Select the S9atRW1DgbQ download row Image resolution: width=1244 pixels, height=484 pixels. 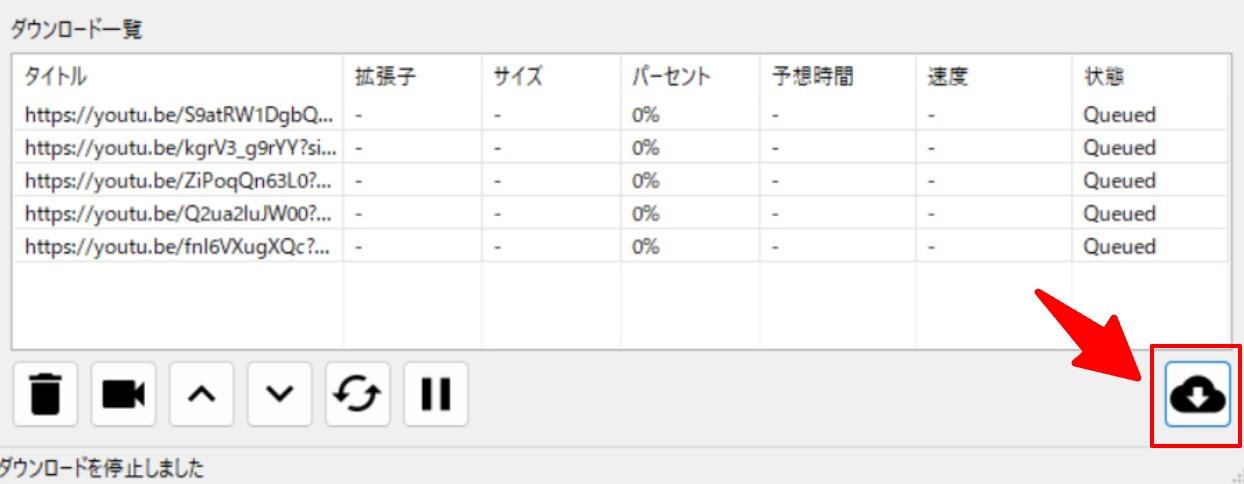(620, 115)
